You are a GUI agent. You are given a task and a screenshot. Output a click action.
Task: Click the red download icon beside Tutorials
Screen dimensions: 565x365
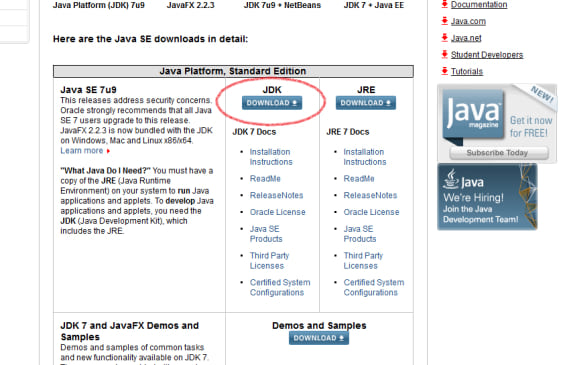click(445, 71)
